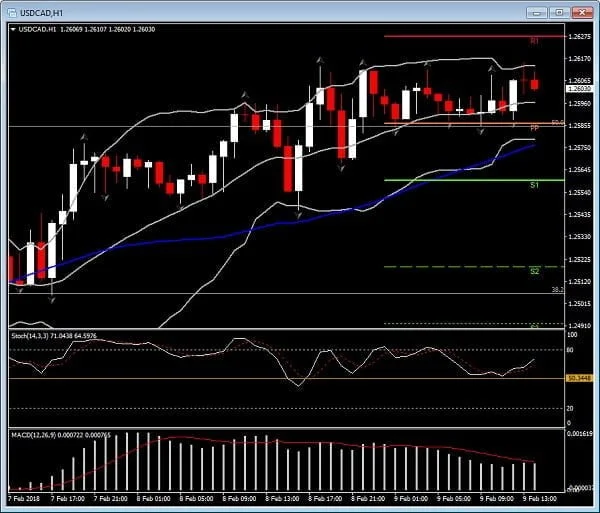
Task: Click the 1.25960 price axis value
Action: [580, 103]
